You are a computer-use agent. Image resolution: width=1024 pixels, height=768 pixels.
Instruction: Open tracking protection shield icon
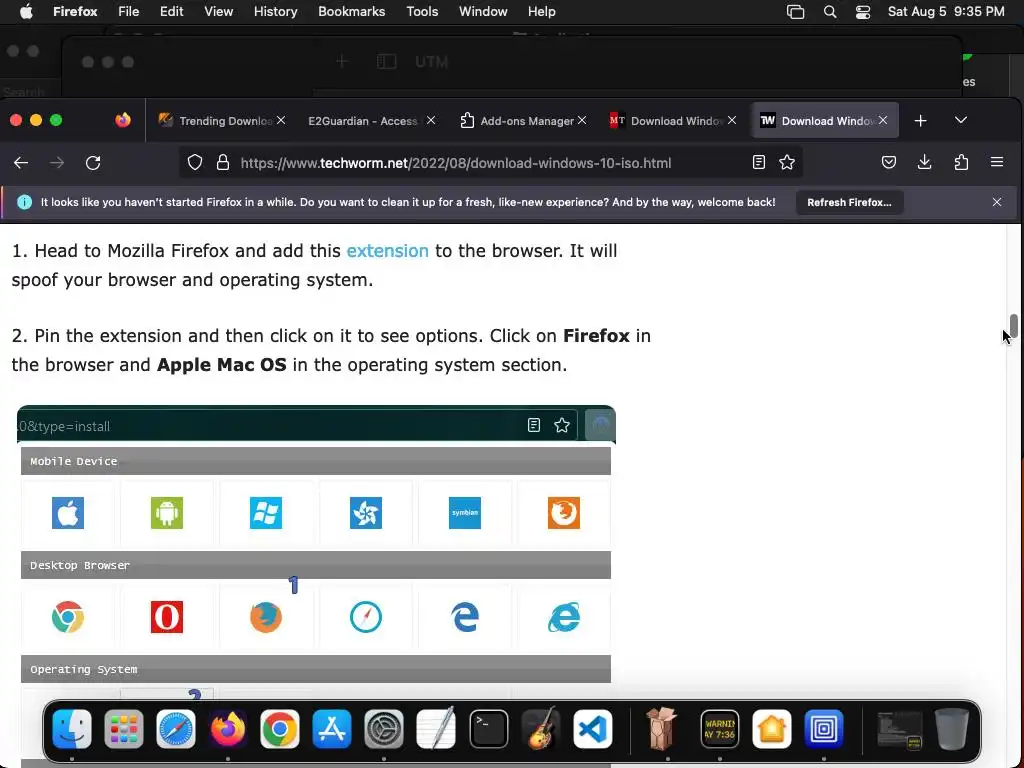pos(195,163)
